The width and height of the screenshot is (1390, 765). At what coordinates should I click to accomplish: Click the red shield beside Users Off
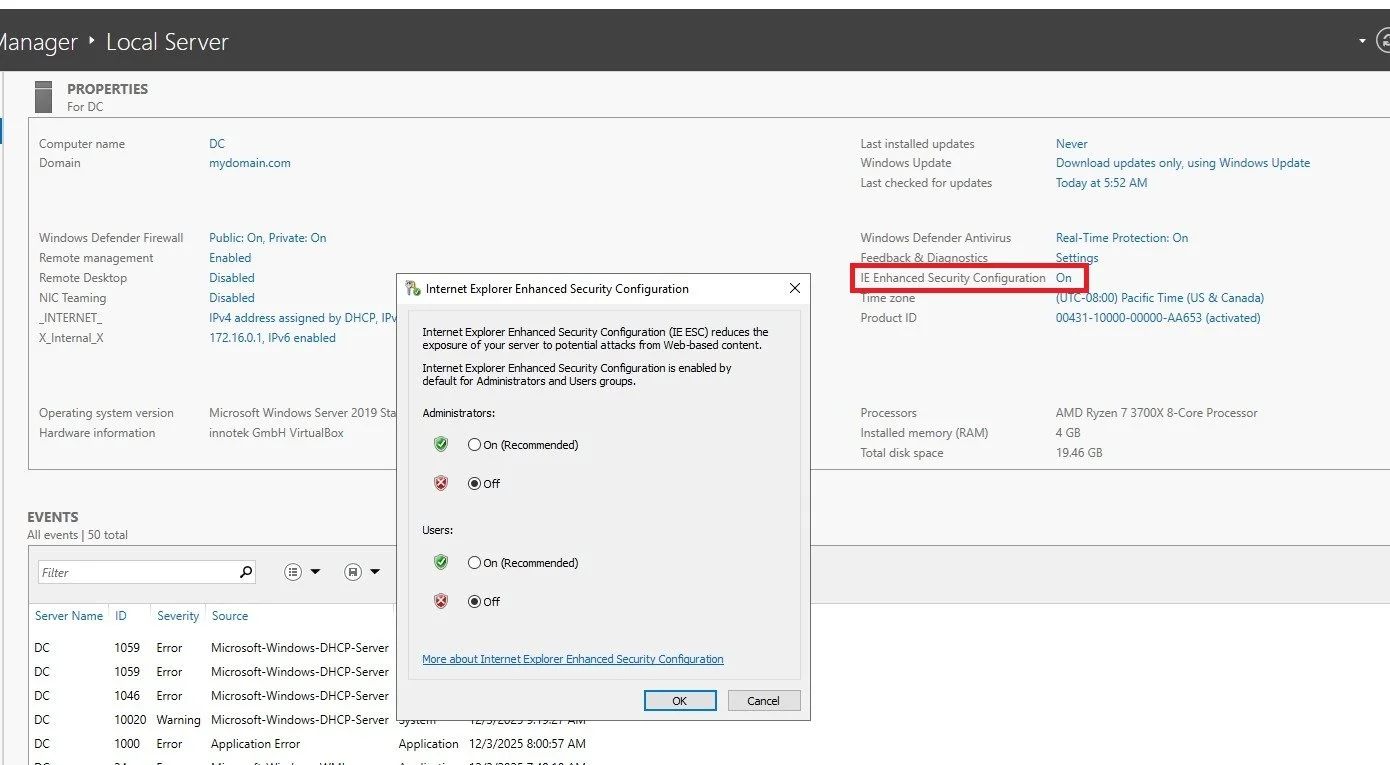point(441,601)
